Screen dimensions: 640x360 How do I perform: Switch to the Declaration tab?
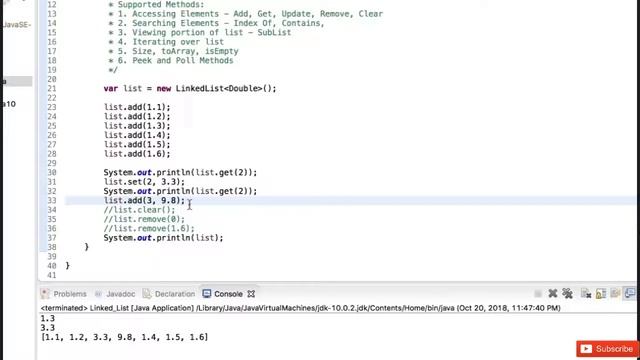tap(169, 294)
